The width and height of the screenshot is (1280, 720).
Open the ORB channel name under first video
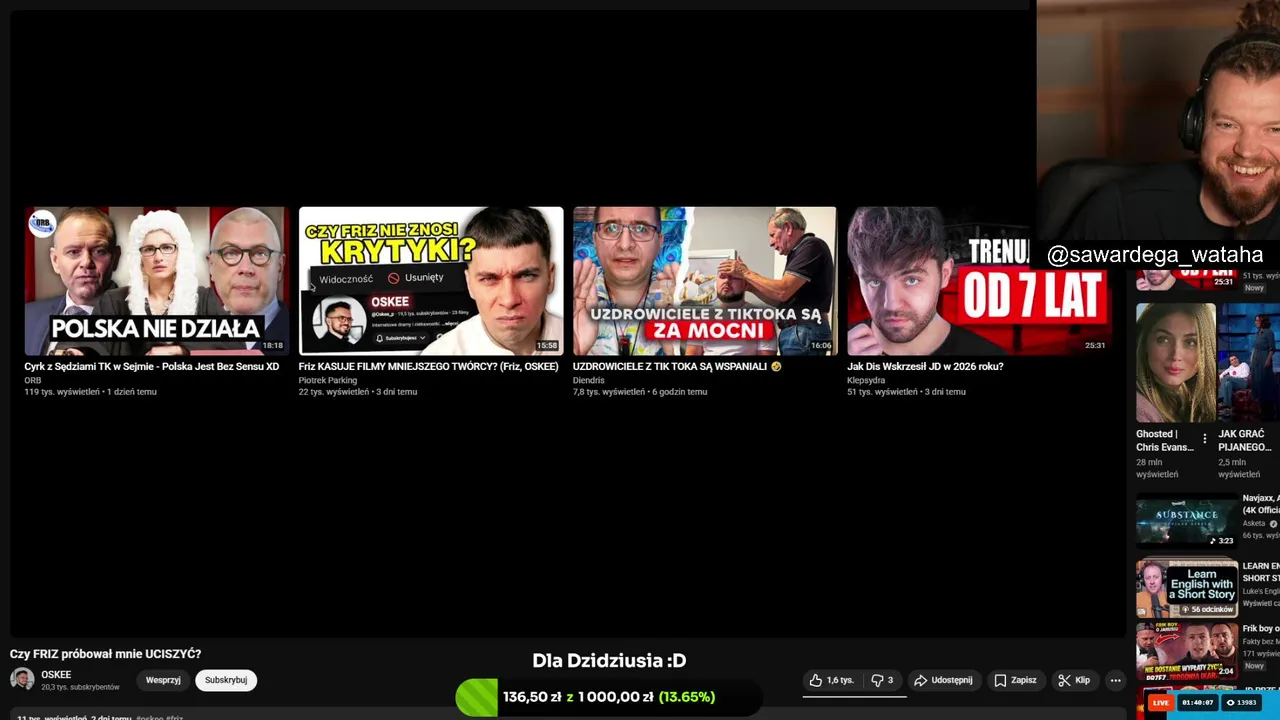point(33,380)
